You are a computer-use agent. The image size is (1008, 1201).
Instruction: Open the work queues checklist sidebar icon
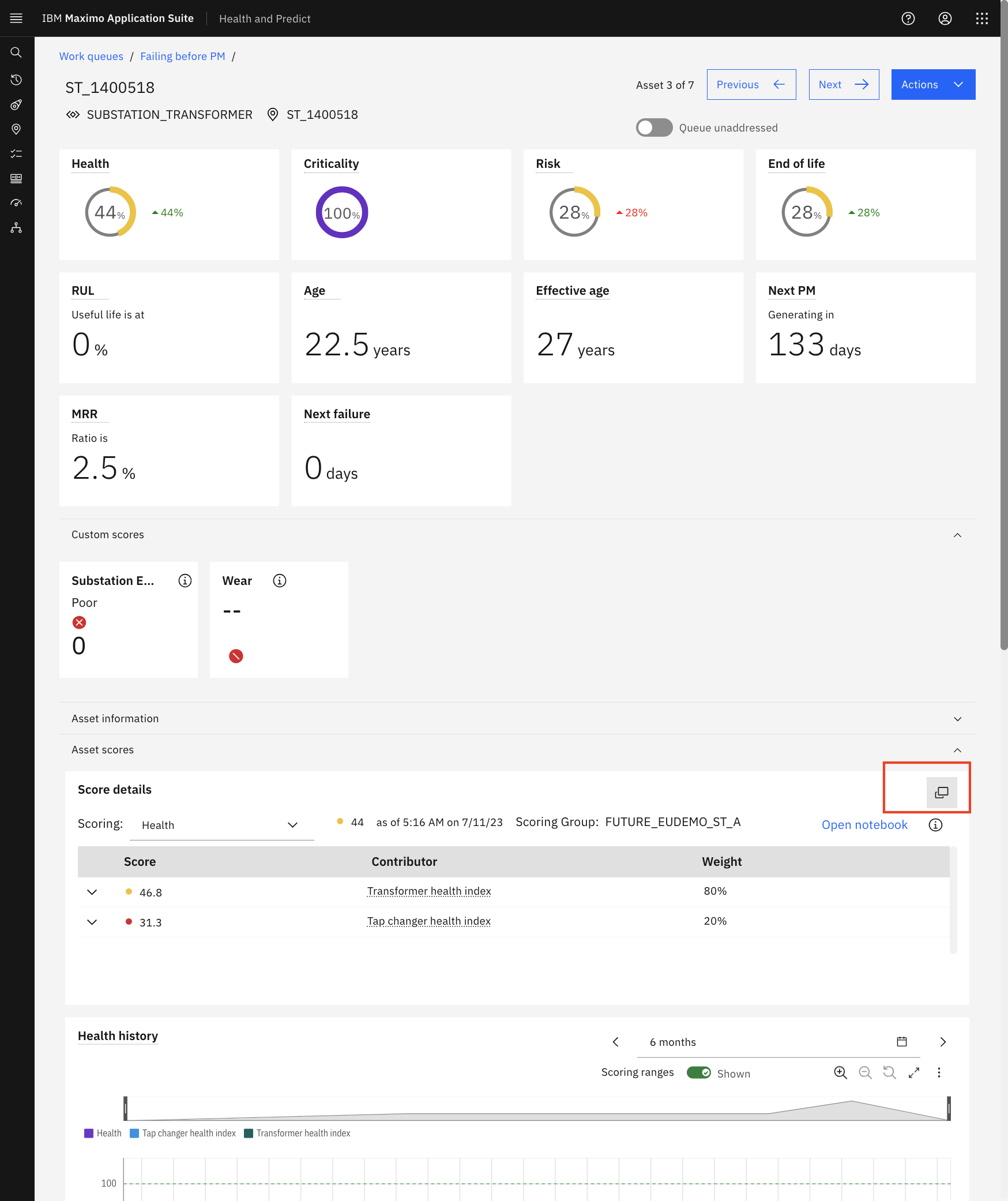(16, 153)
